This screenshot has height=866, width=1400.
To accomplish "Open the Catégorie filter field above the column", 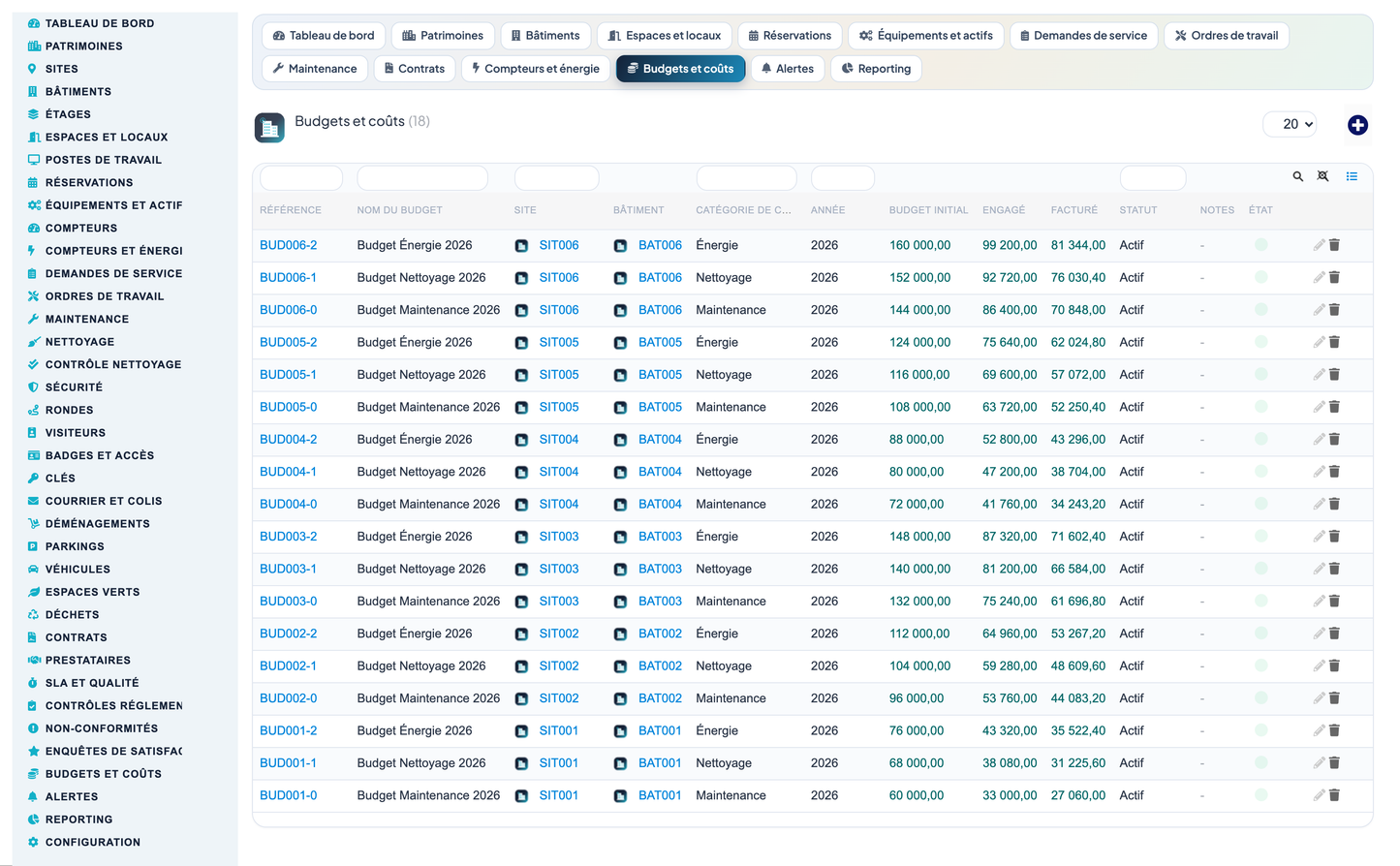I will click(746, 178).
